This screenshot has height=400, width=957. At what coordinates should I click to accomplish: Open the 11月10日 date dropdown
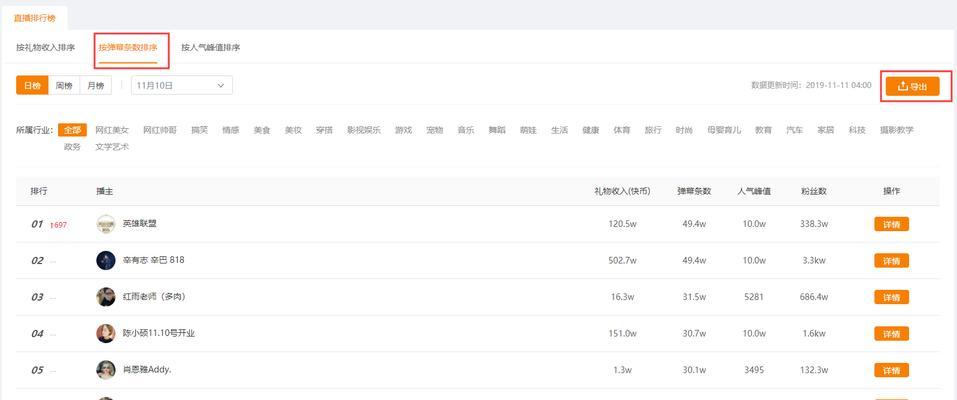(x=182, y=85)
